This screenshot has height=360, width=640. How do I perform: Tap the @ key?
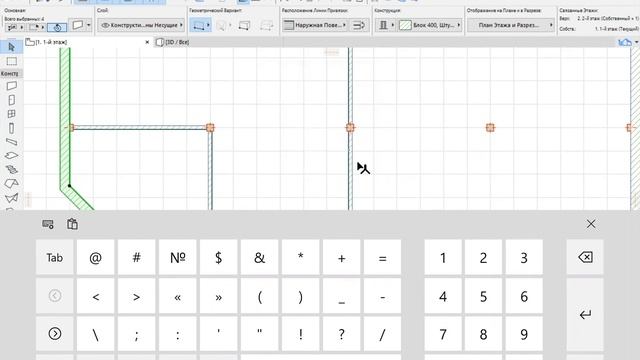click(96, 258)
